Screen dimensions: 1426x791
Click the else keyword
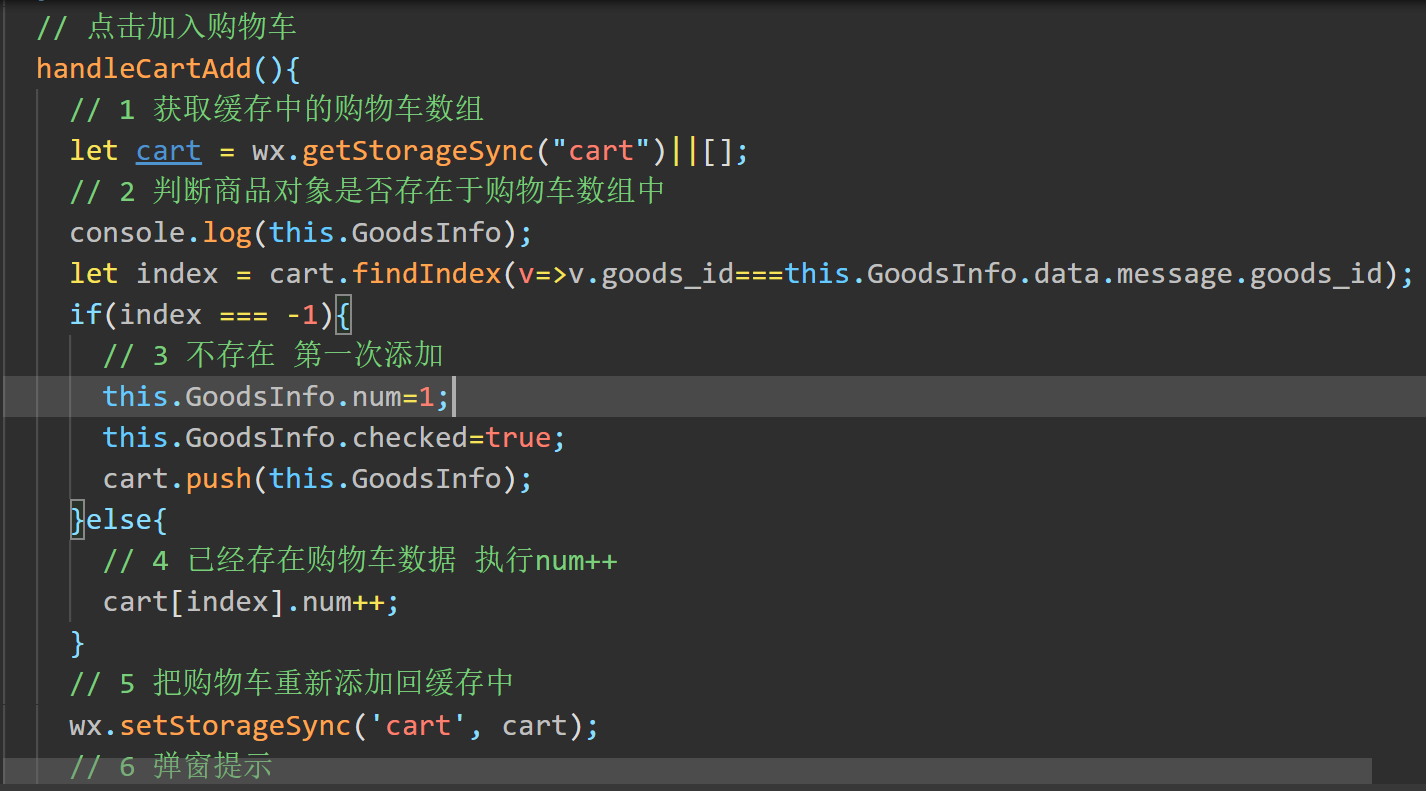pyautogui.click(x=119, y=520)
